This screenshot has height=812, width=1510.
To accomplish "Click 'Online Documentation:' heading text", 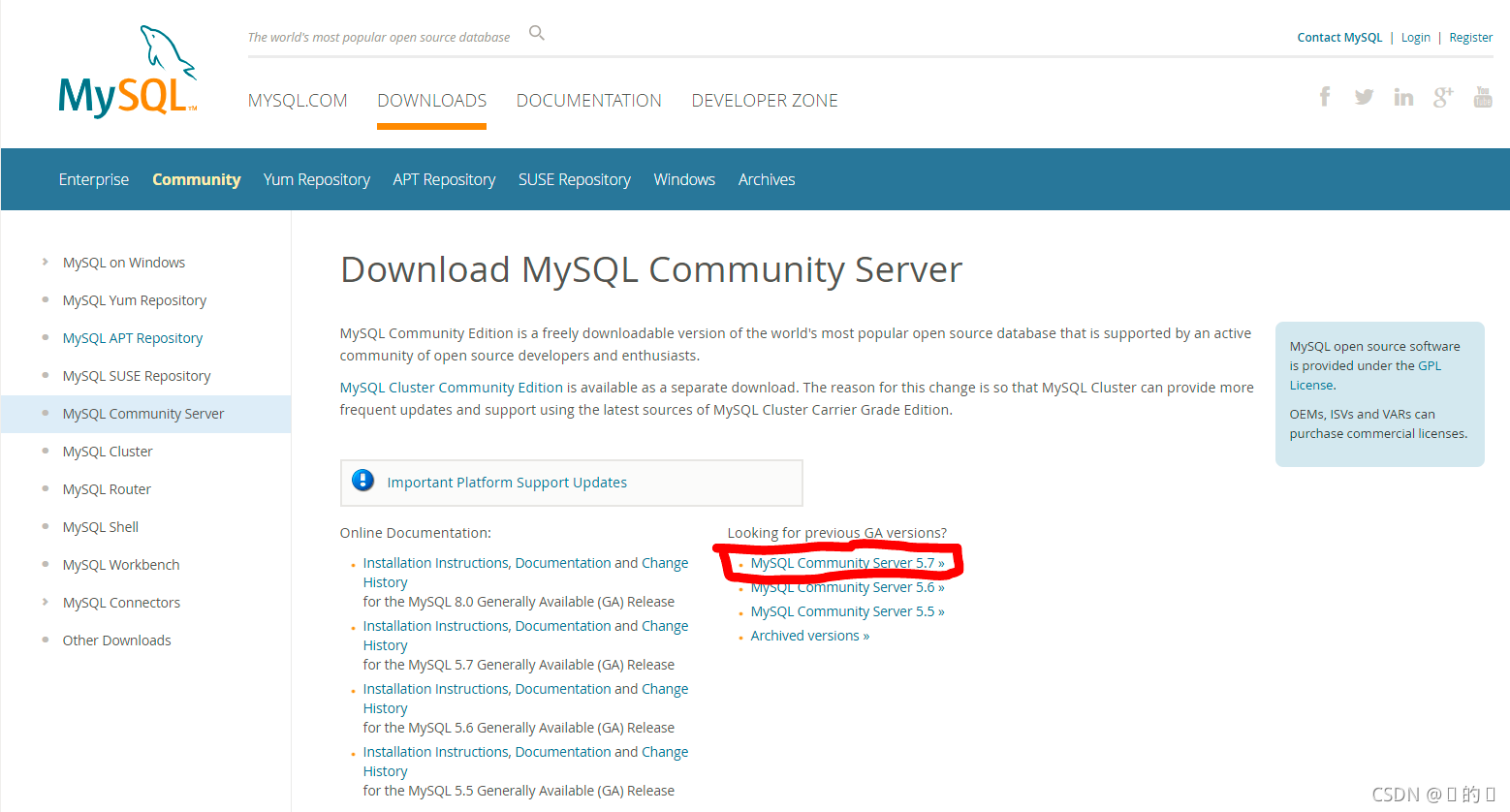I will tap(416, 533).
